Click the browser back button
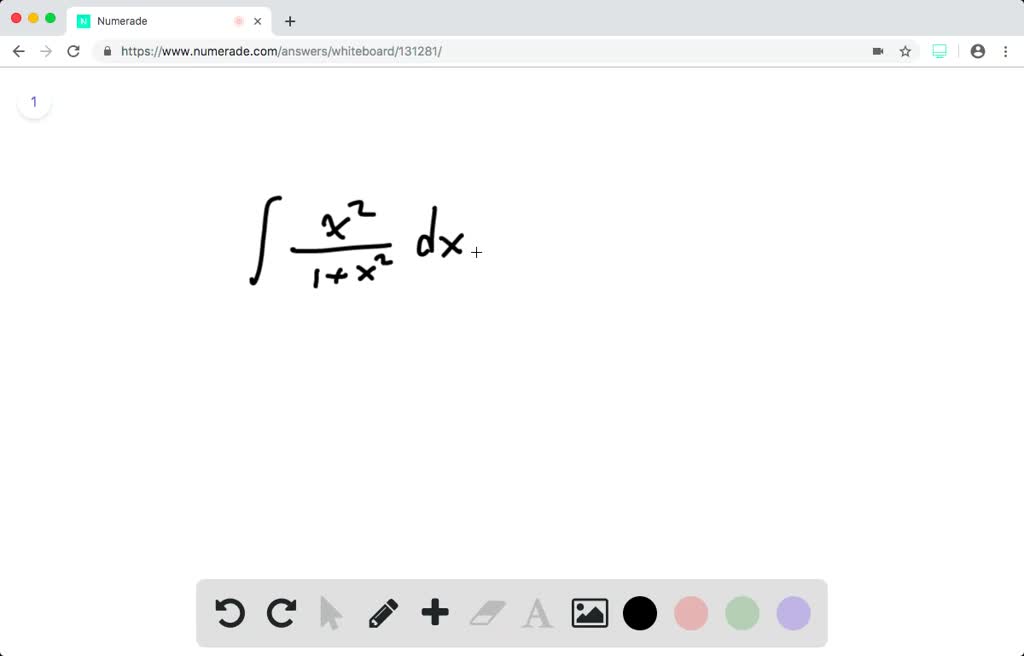The width and height of the screenshot is (1024, 656). coord(18,50)
